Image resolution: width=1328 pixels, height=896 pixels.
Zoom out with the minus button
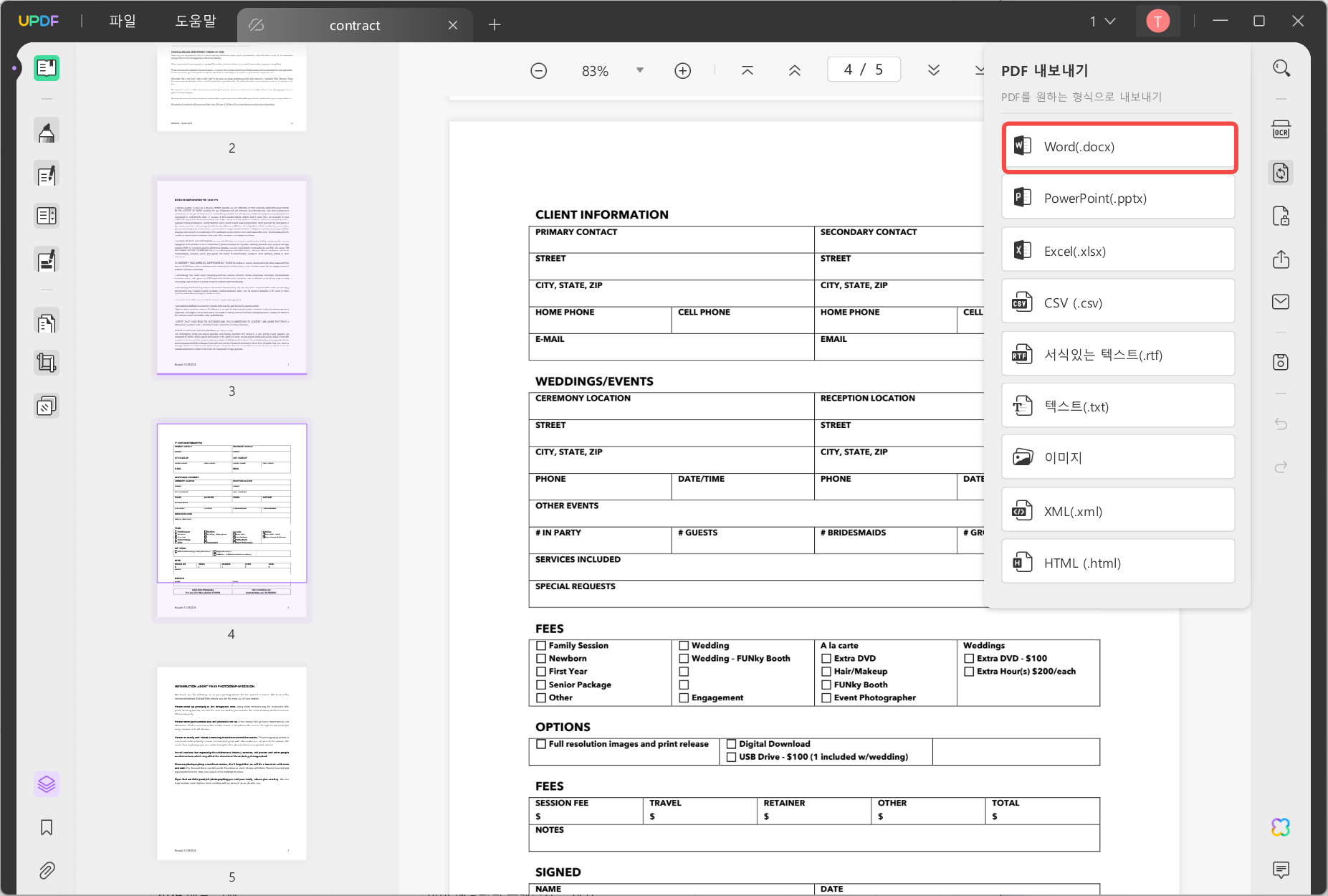pos(539,70)
